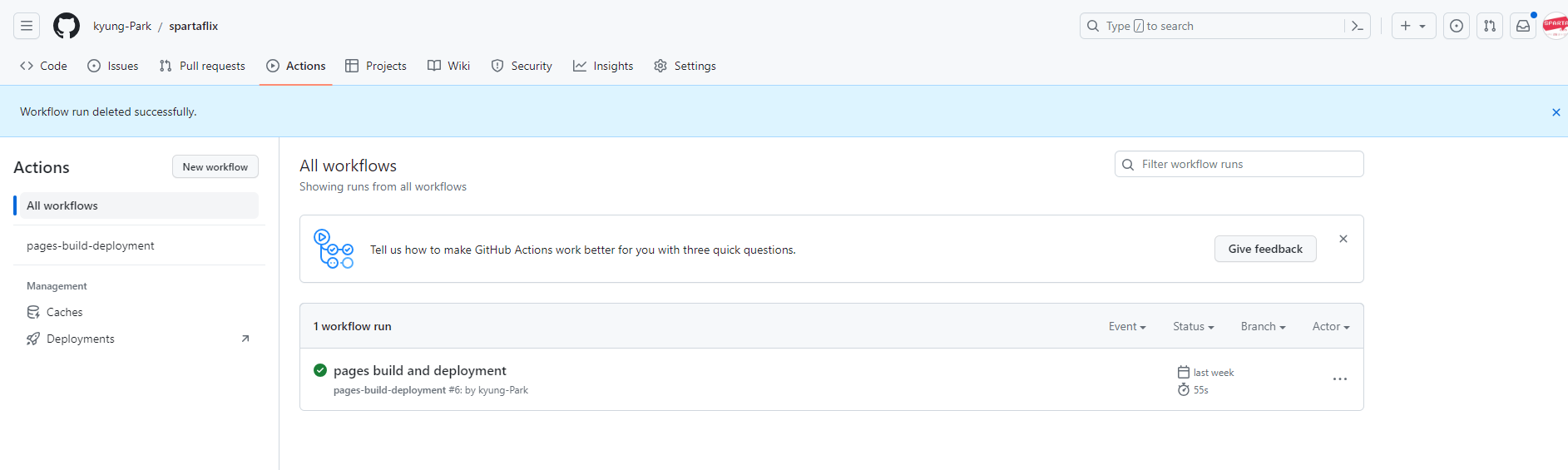Click the Deployments external link arrow
1568x470 pixels.
(245, 339)
